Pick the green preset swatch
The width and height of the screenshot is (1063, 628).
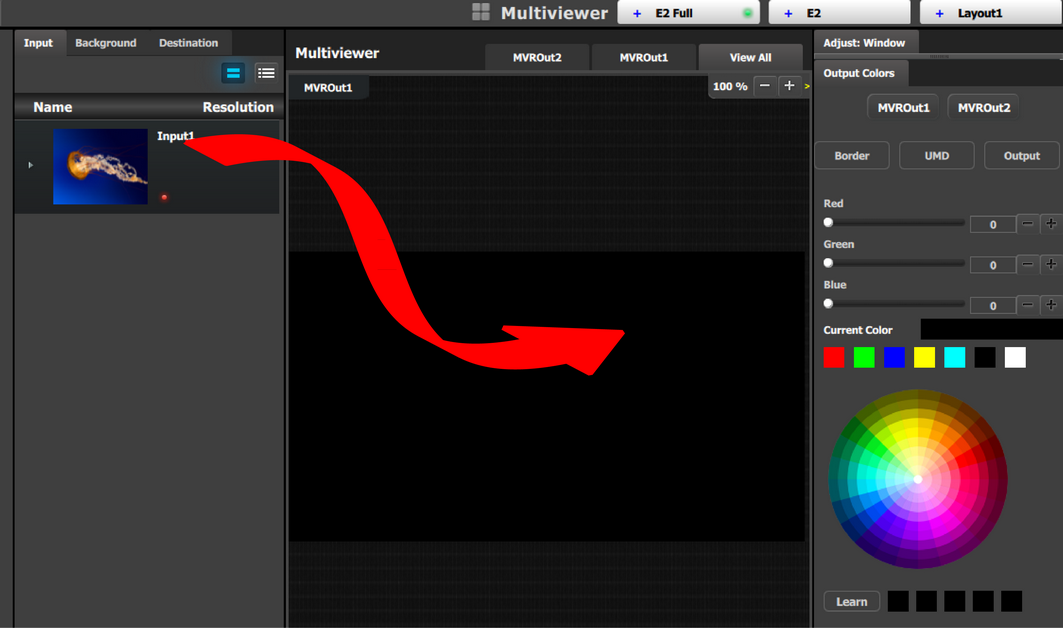(864, 357)
